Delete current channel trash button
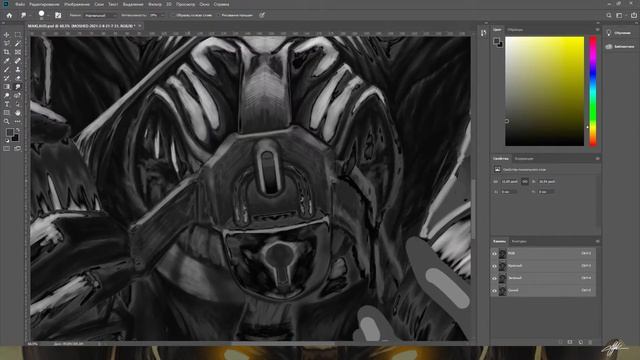The width and height of the screenshot is (640, 360). click(x=590, y=342)
